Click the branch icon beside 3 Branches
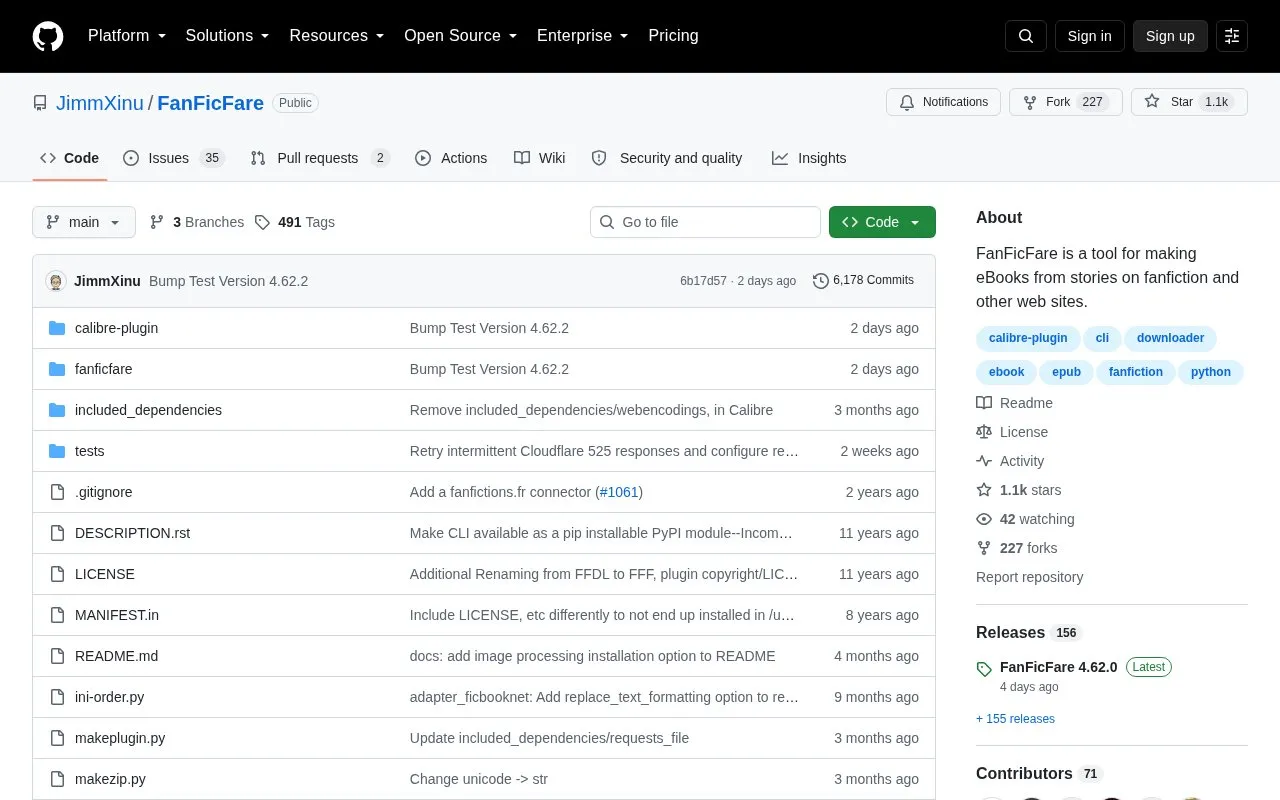This screenshot has width=1280, height=800. 157,222
